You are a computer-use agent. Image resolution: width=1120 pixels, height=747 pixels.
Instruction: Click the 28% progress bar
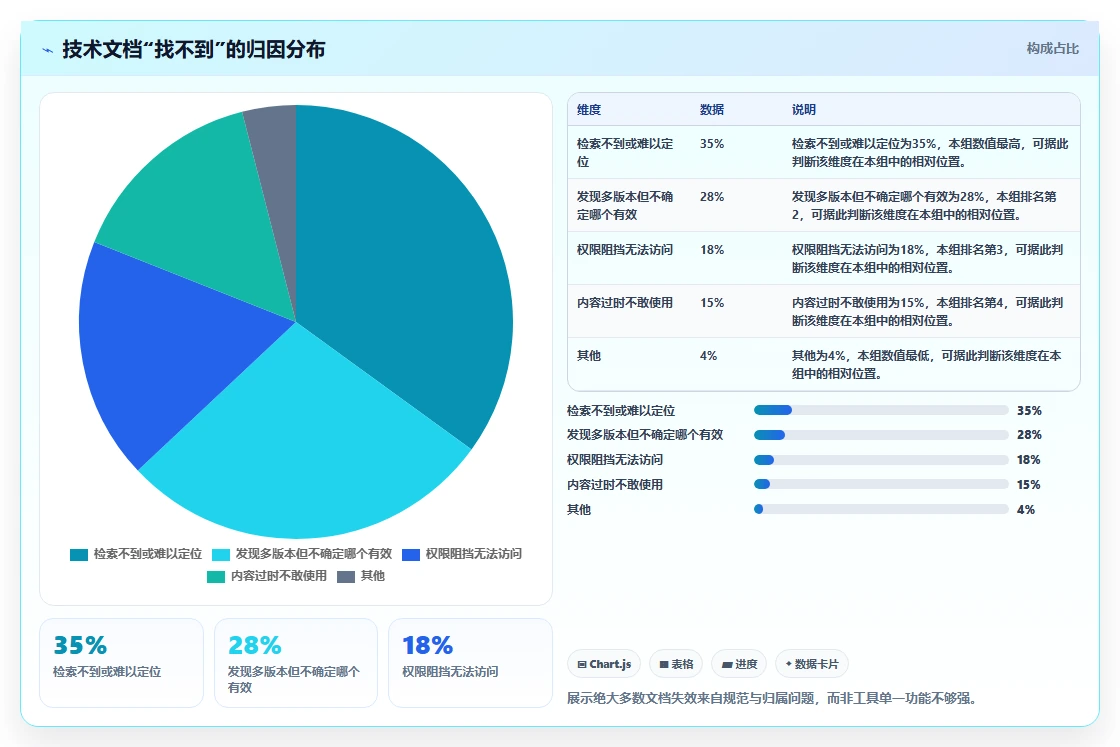(881, 435)
